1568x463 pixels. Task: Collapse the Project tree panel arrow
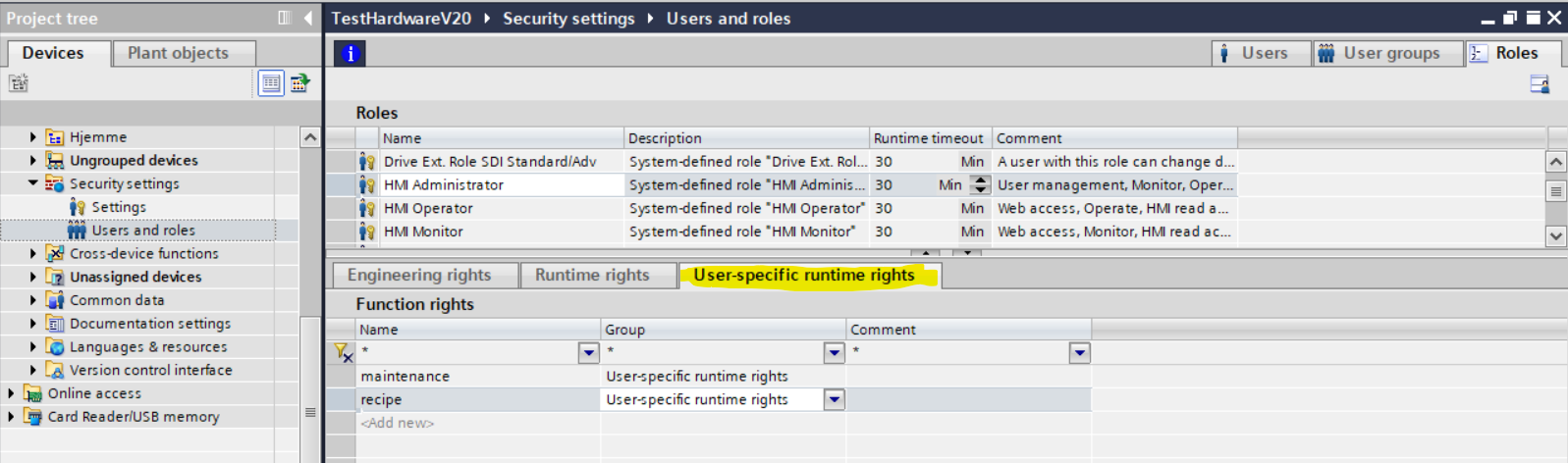pyautogui.click(x=308, y=18)
